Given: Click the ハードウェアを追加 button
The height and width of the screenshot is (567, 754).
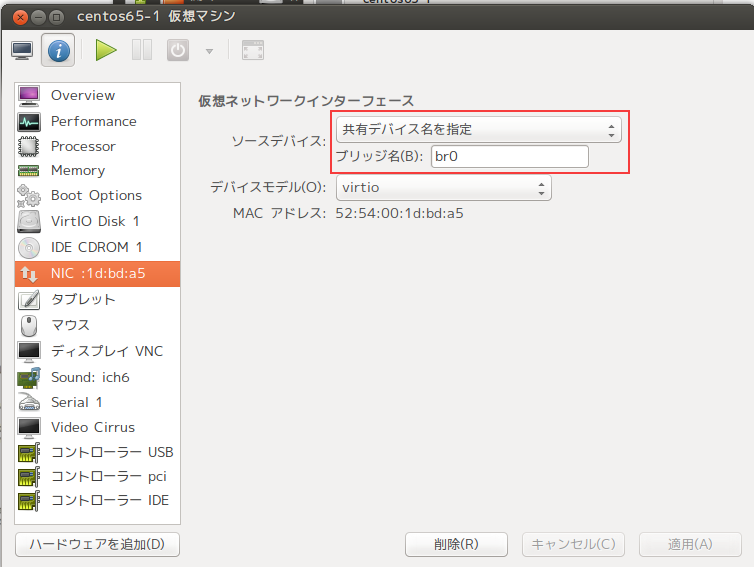Looking at the screenshot, I should coord(97,544).
